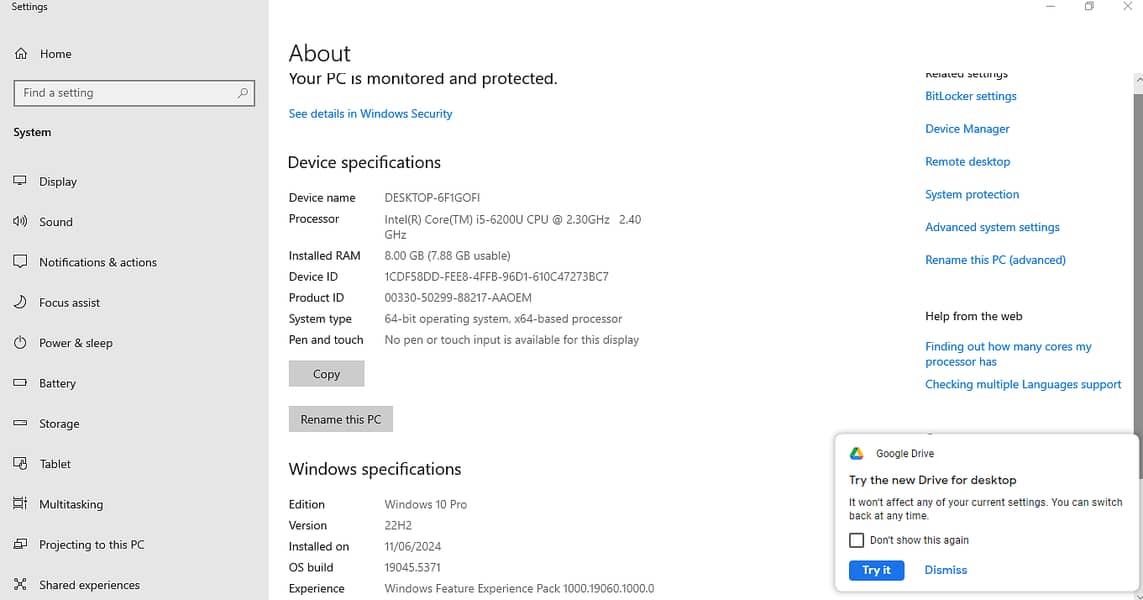
Task: Open System protection link
Action: (x=972, y=195)
